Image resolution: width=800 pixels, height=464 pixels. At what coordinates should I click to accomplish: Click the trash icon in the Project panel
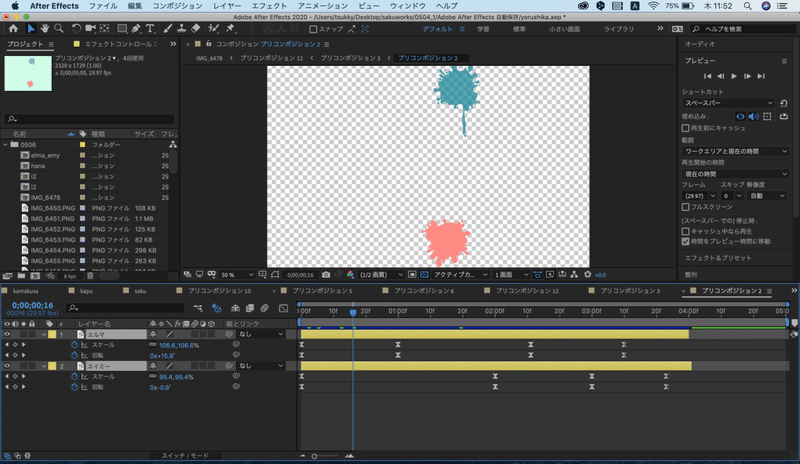coord(90,276)
